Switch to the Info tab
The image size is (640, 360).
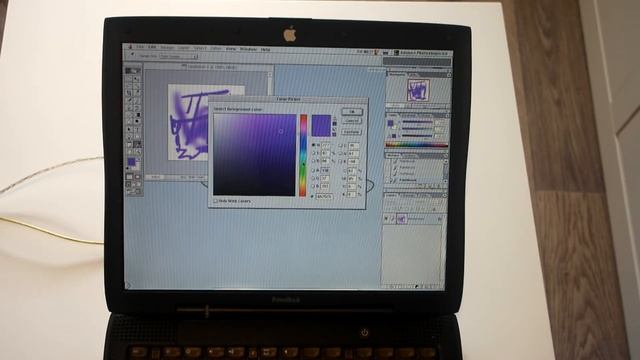point(413,75)
